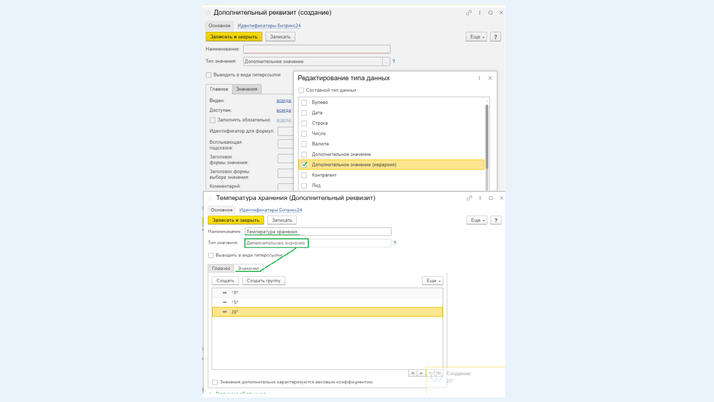The width and height of the screenshot is (714, 402).
Task: Select the 15° value row
Action: 327,302
